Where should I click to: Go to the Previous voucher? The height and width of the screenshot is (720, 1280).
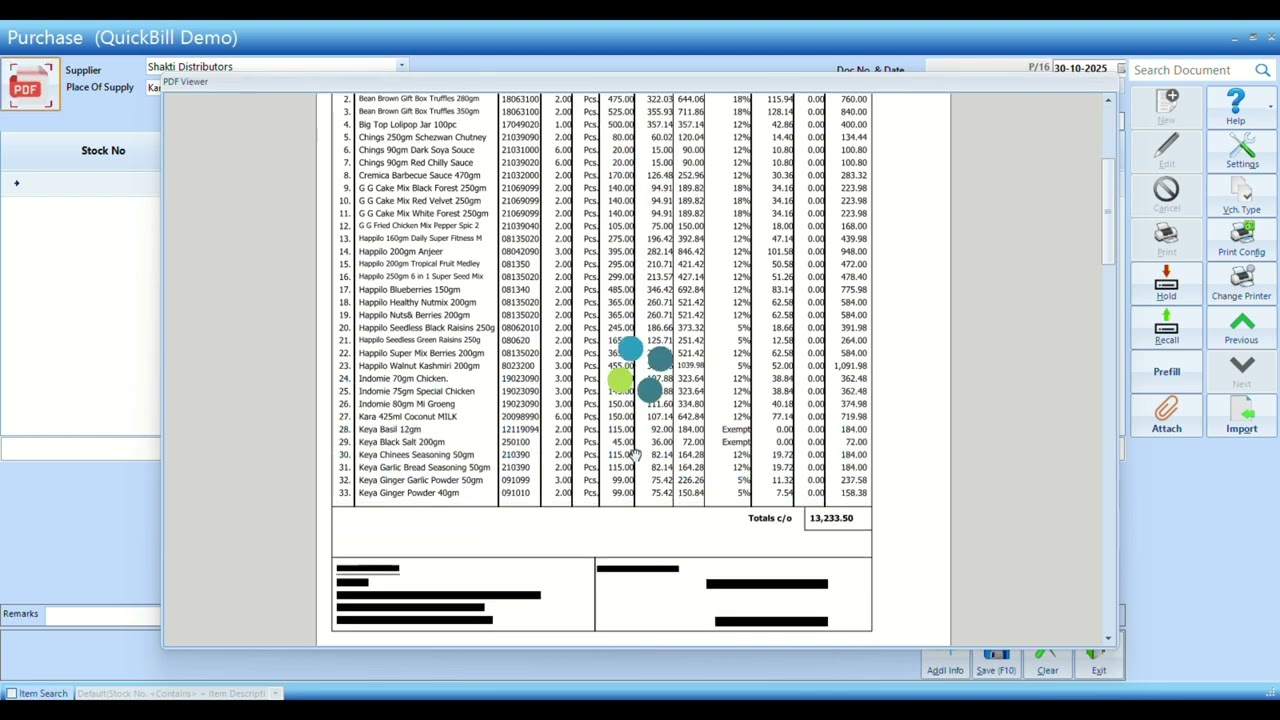[x=1241, y=327]
